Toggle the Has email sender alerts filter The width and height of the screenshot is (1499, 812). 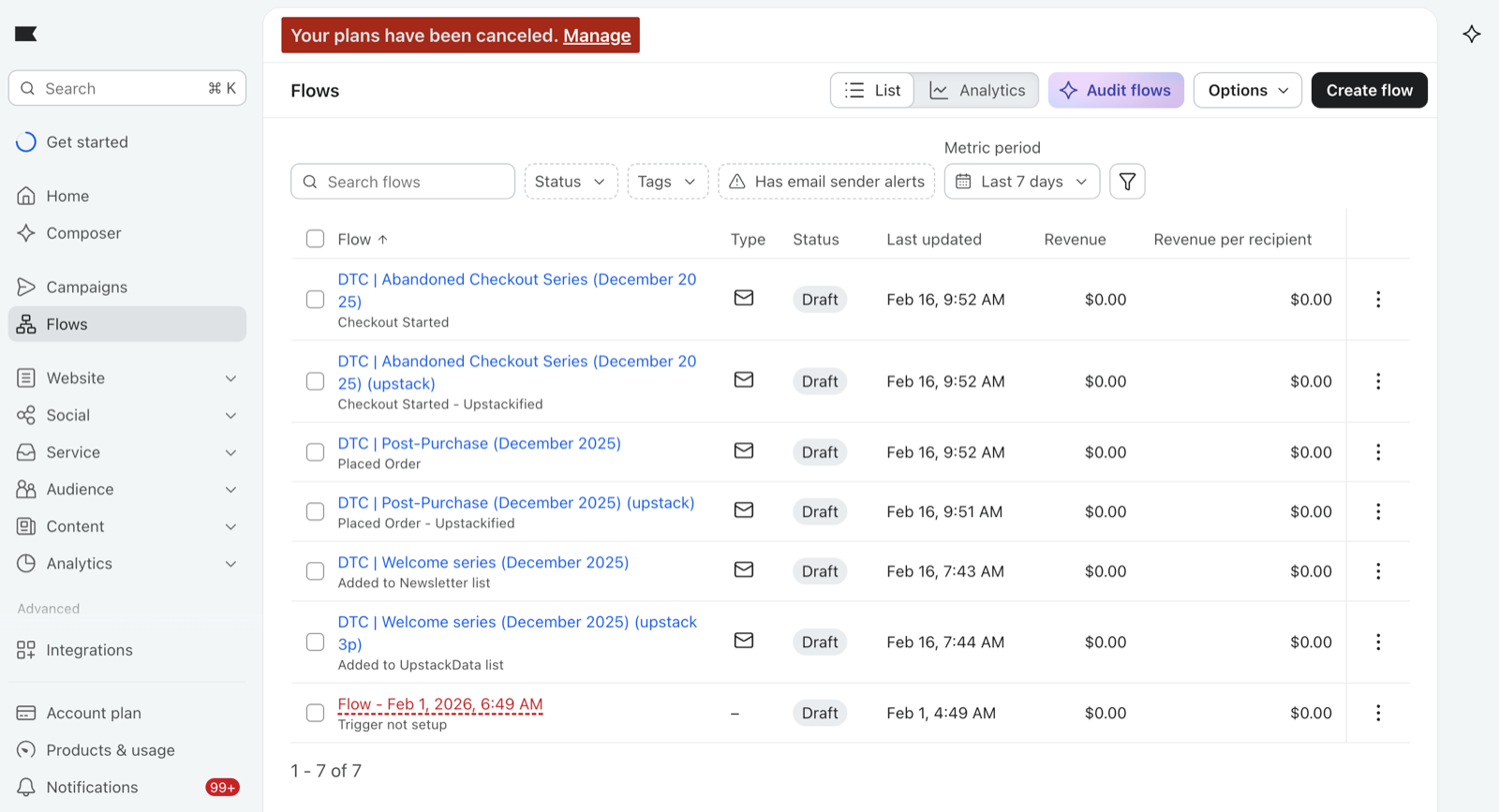(826, 182)
